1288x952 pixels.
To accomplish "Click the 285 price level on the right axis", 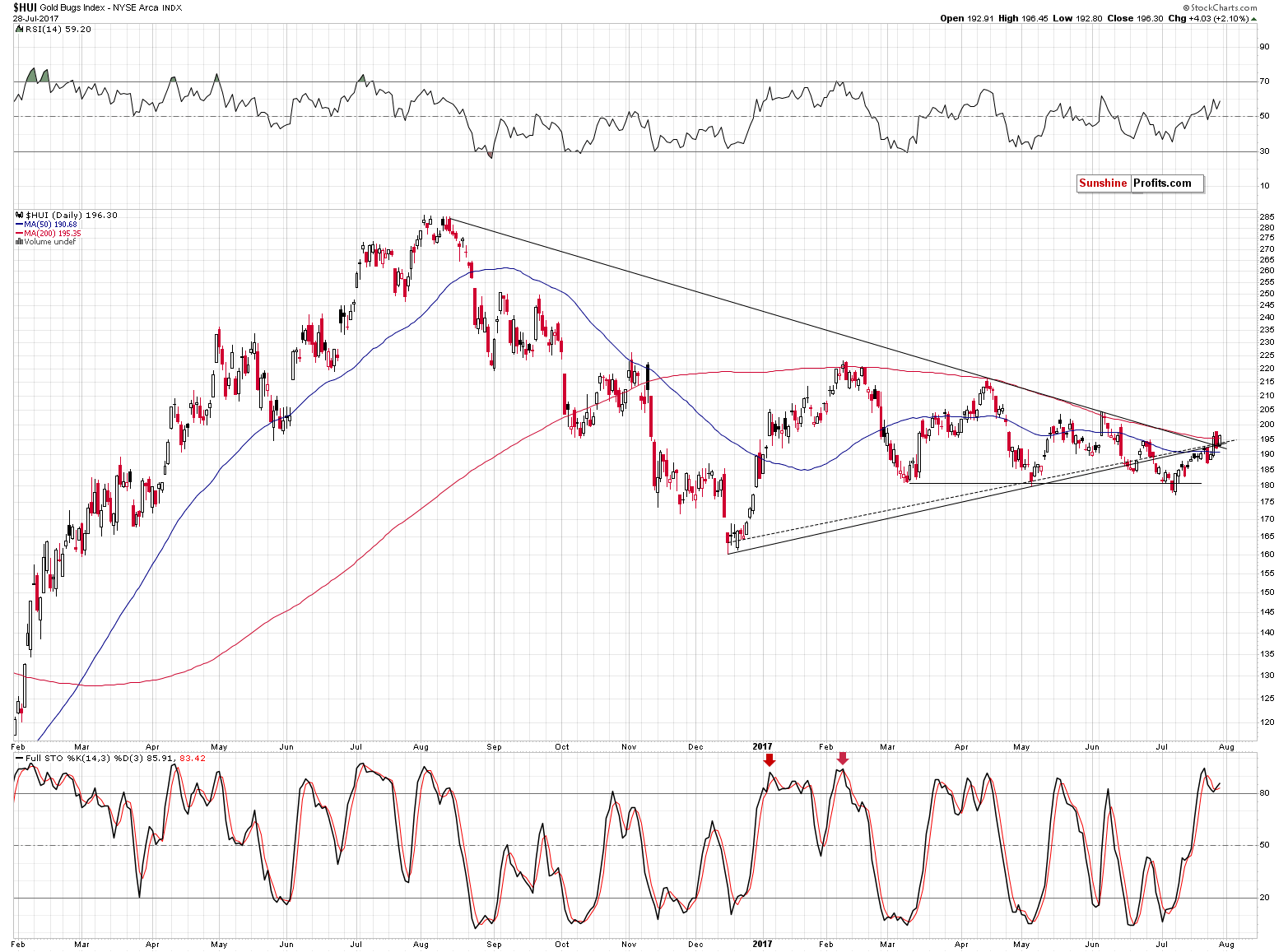I will [x=1267, y=217].
